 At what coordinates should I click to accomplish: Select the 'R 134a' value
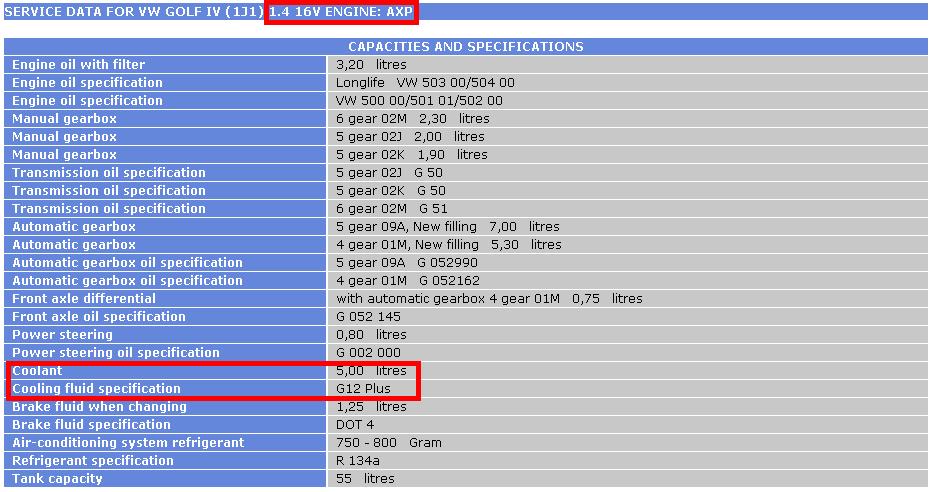358,460
